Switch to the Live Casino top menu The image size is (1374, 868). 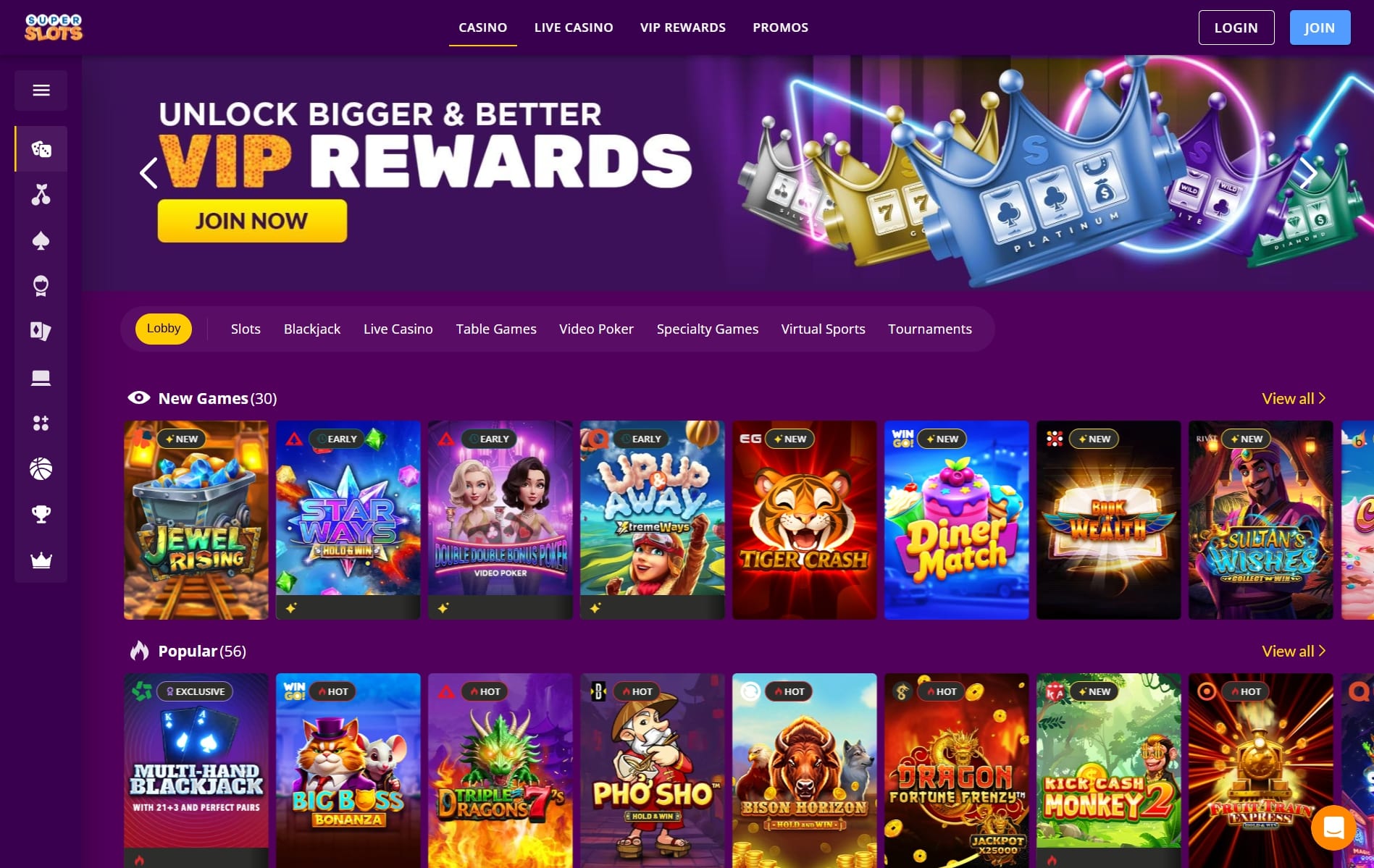click(x=574, y=28)
